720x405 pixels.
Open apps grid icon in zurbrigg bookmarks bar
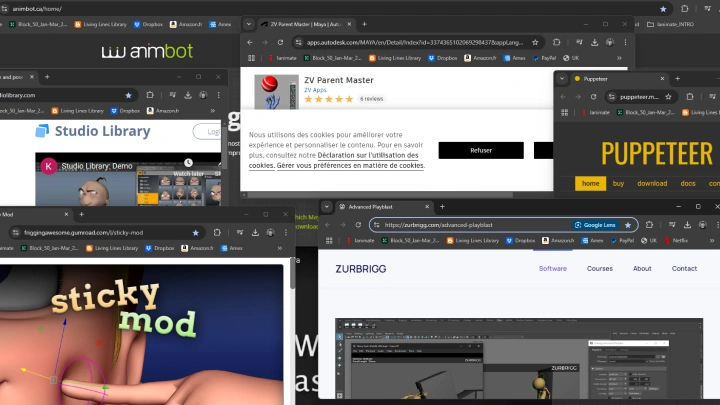(x=329, y=240)
